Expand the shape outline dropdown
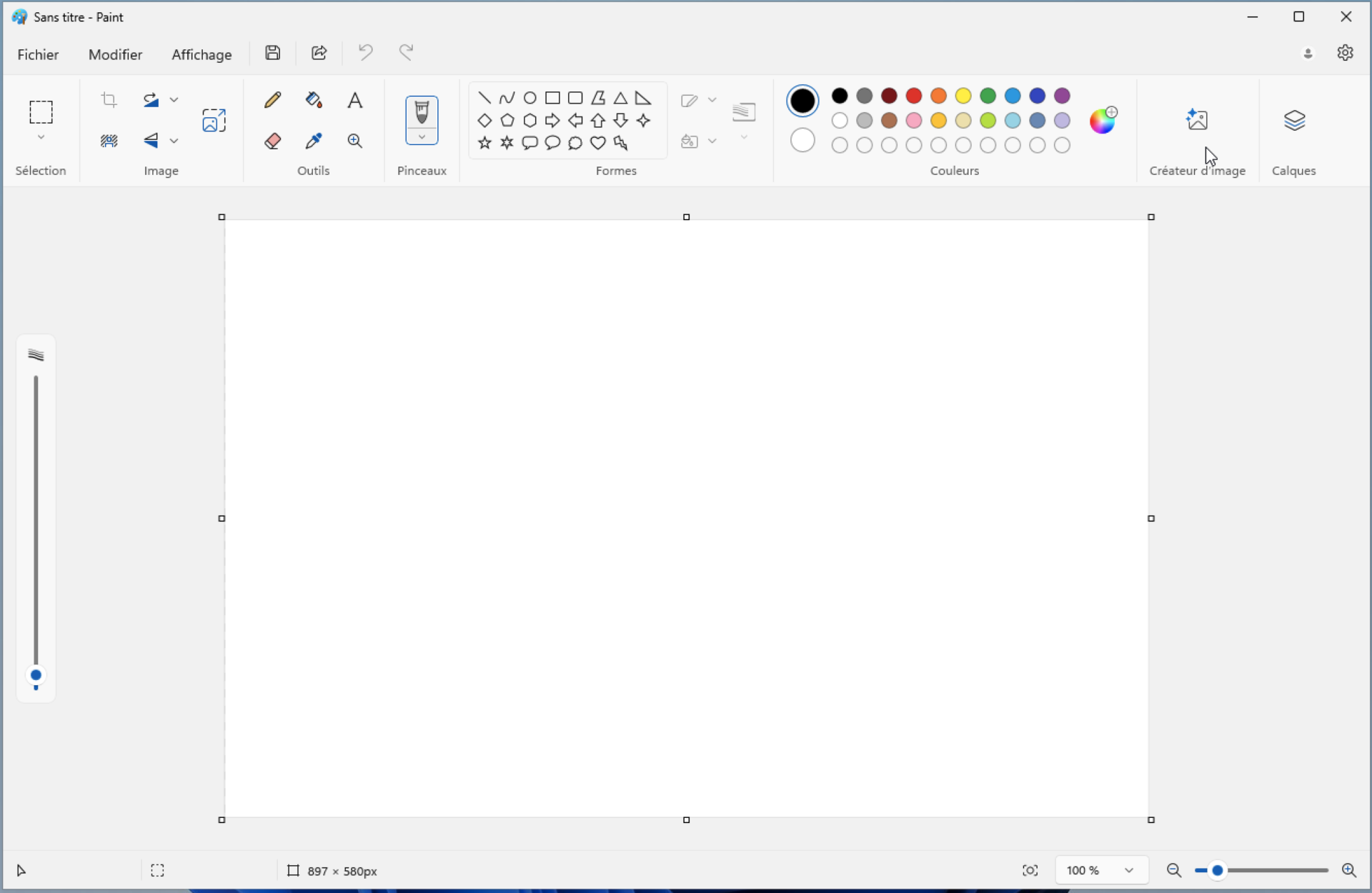 coord(712,100)
